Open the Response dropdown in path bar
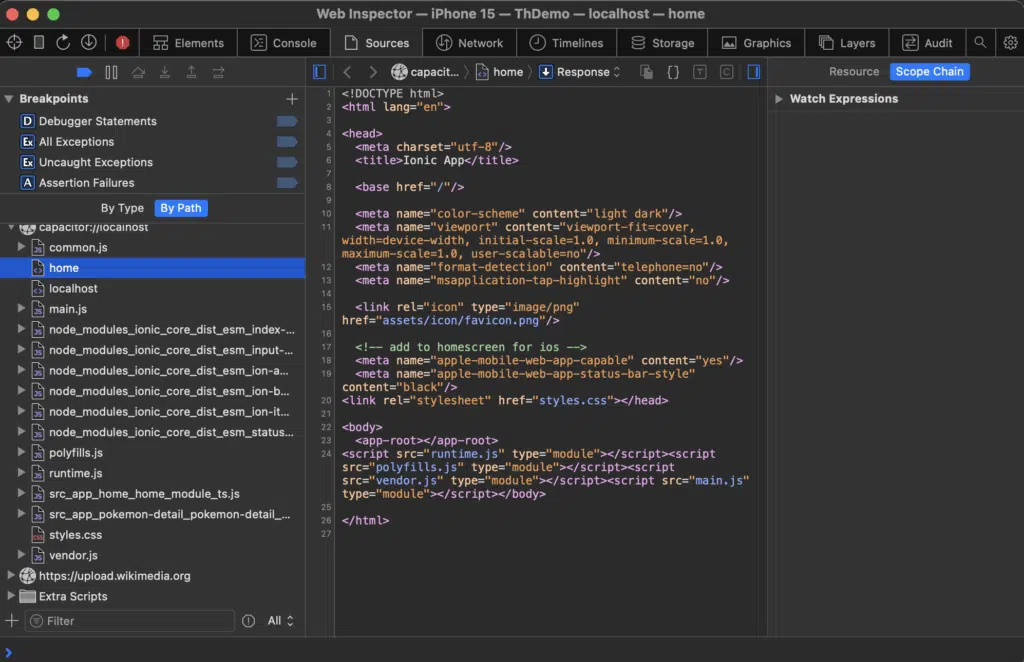Screen dimensions: 1024x662 point(580,72)
